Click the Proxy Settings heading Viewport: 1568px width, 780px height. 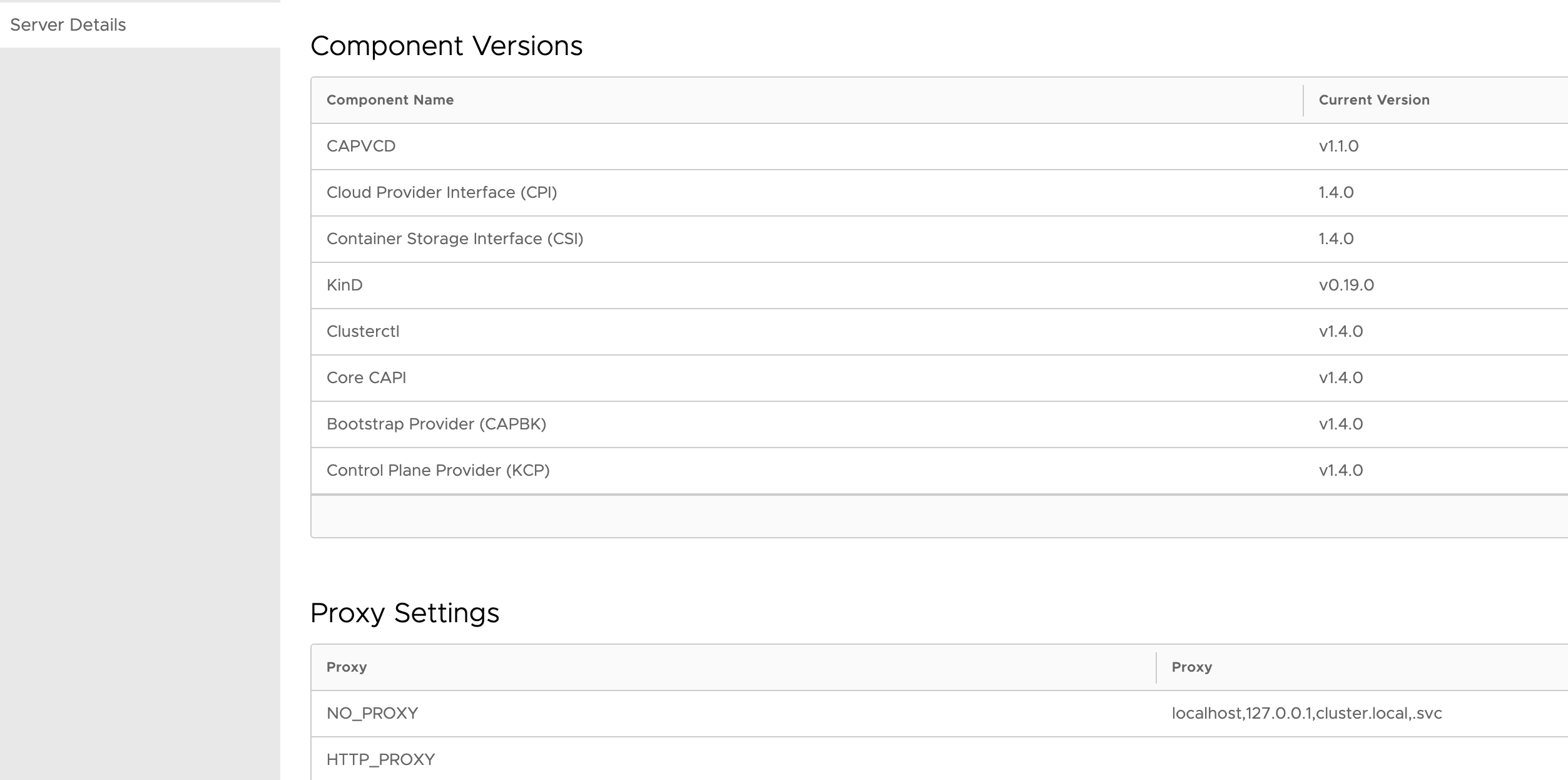[404, 613]
